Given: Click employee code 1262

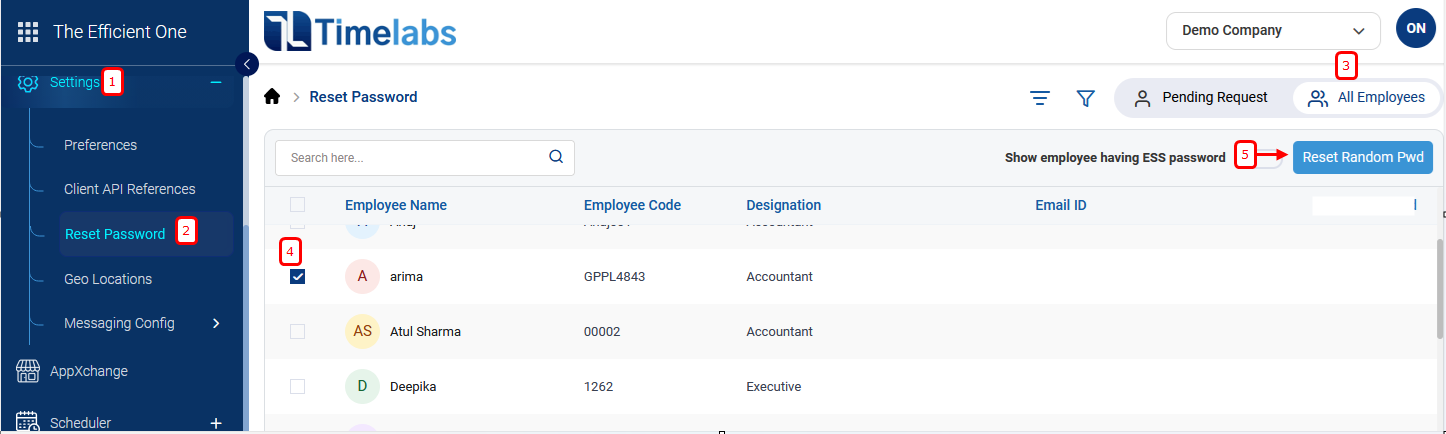Looking at the screenshot, I should (x=598, y=387).
